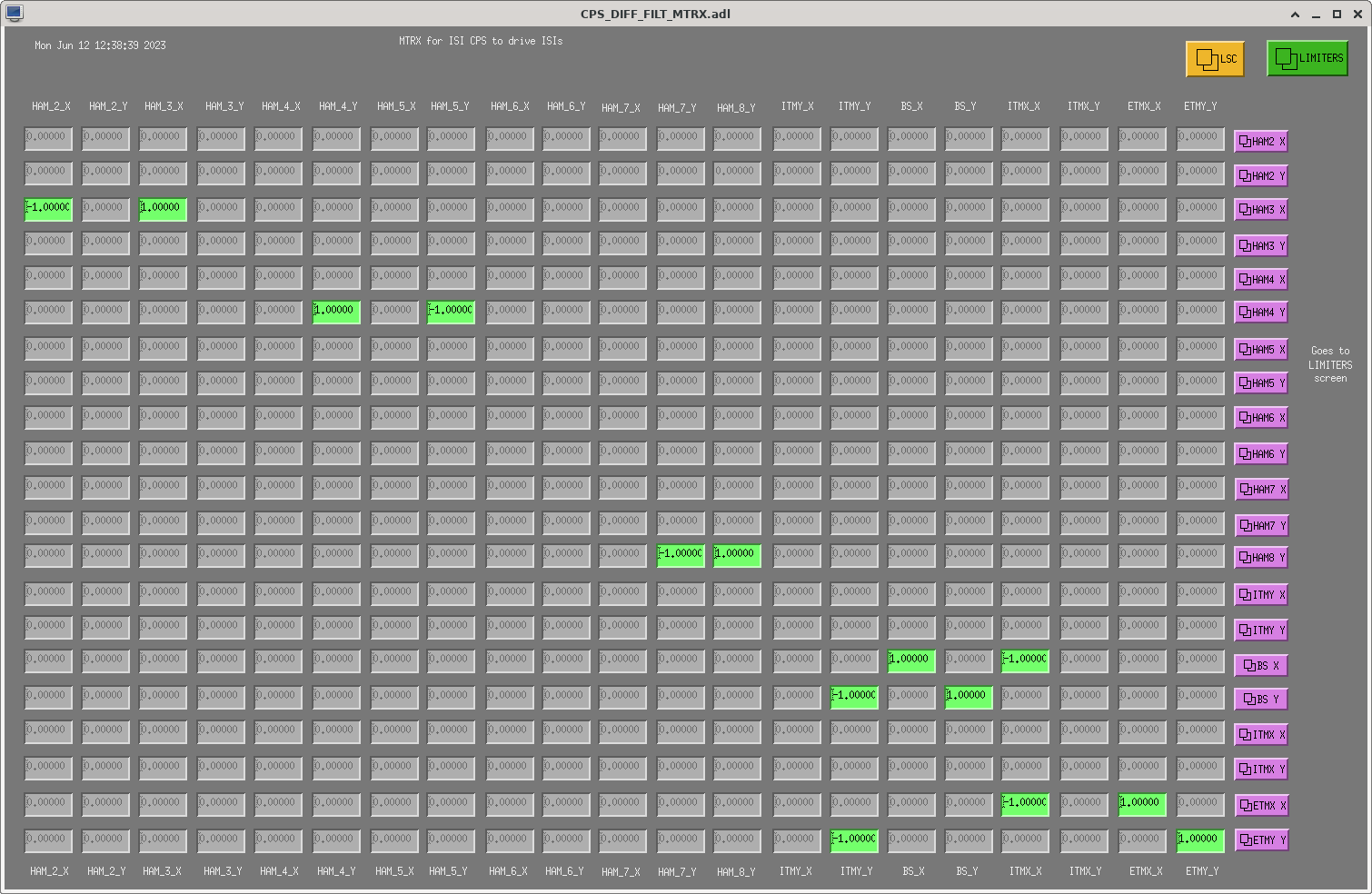Open ITMY Y limiter screen

[x=1261, y=631]
